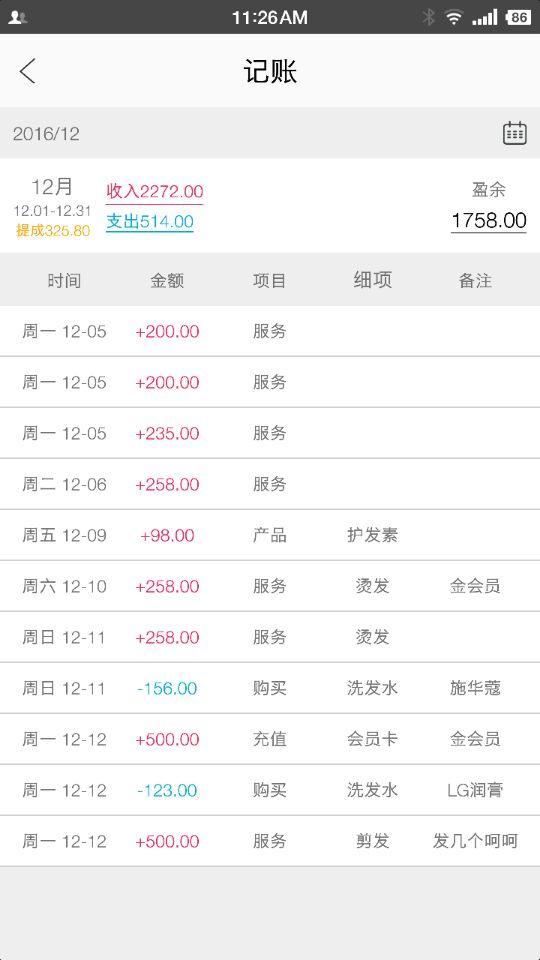Open the calendar date picker icon
540x960 pixels.
click(514, 133)
